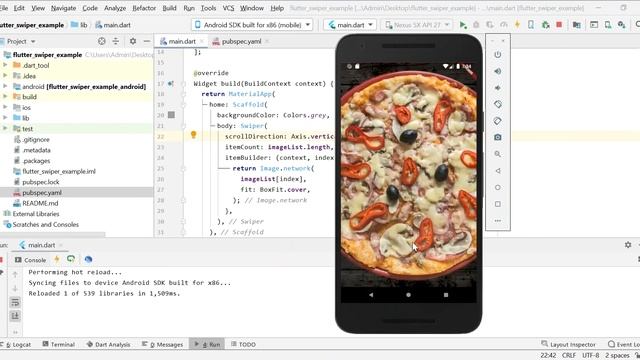Open Dart DevTools blue icon in Run panel
This screenshot has height=360, width=640.
pyautogui.click(x=88, y=259)
